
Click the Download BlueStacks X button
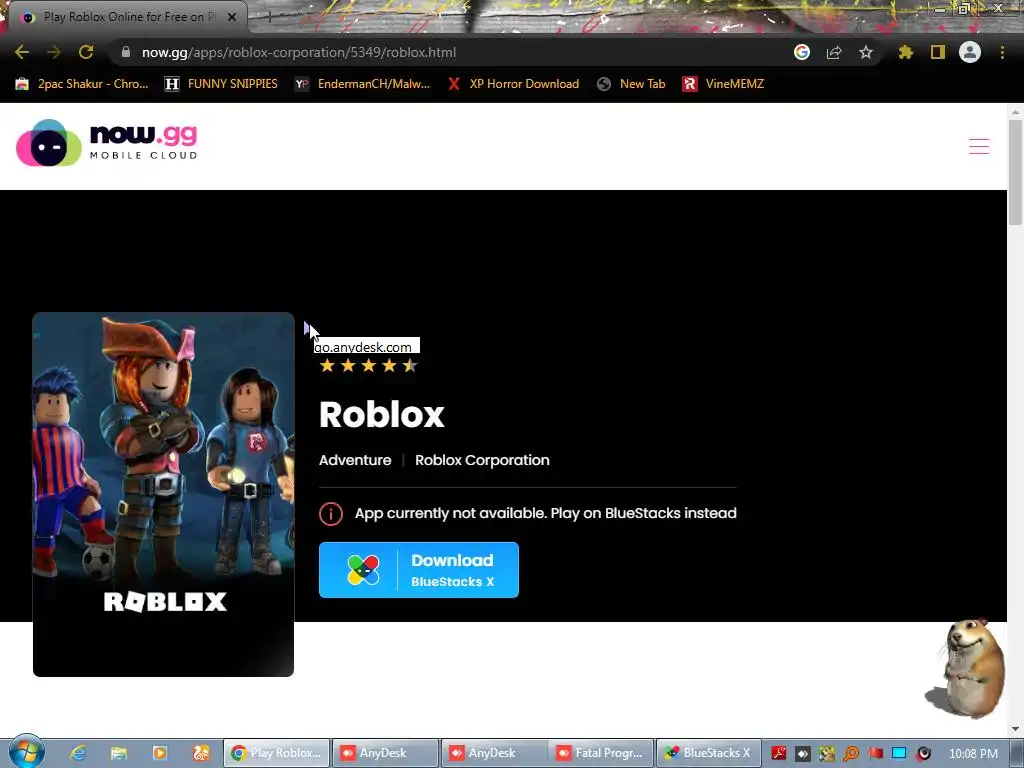pyautogui.click(x=419, y=570)
